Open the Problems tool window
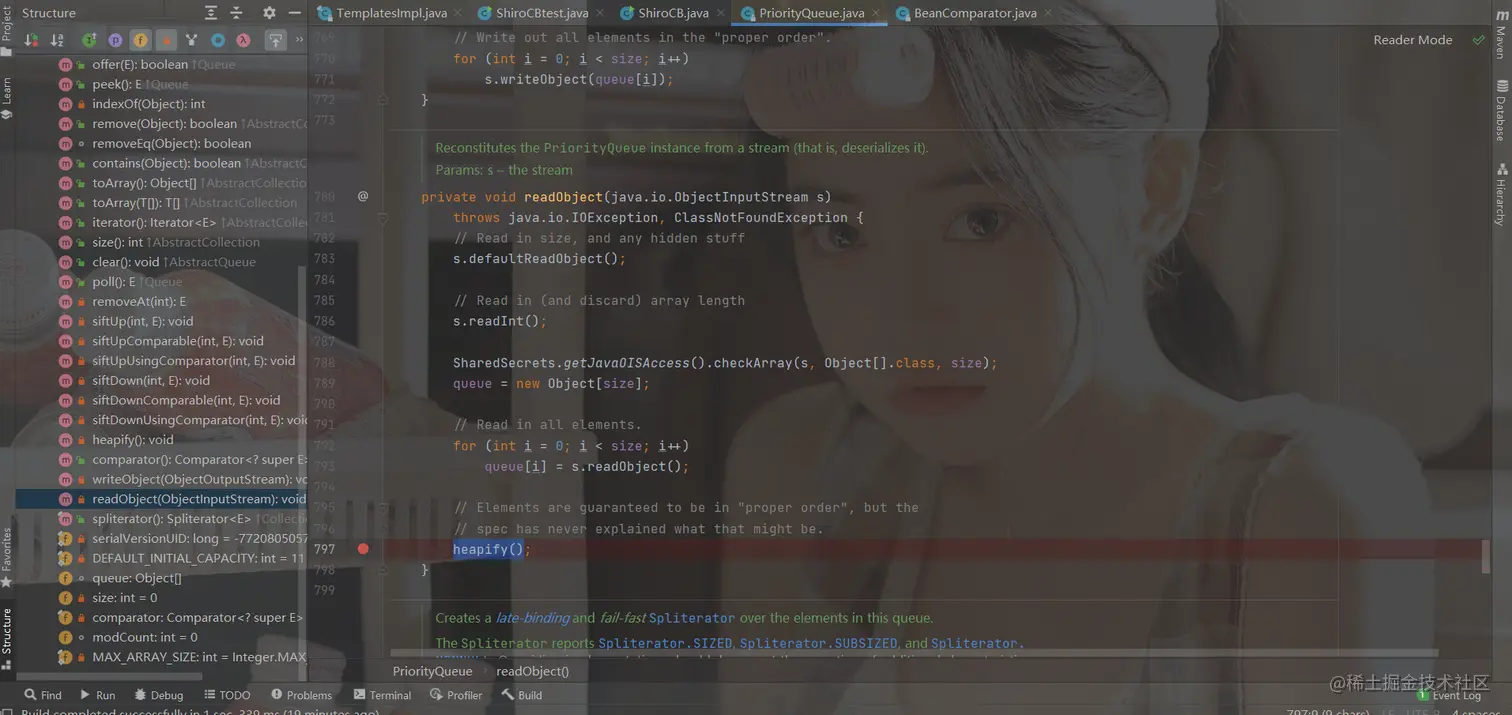Screen dimensions: 1512x715 pyautogui.click(x=301, y=695)
